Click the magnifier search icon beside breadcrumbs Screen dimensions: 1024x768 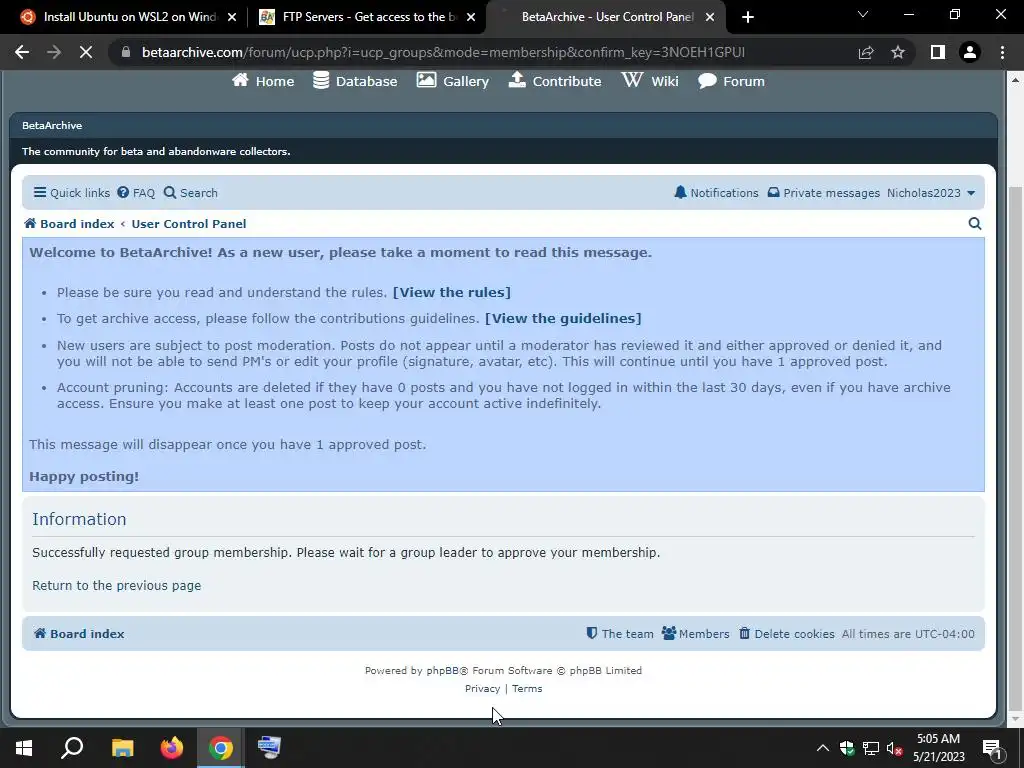coord(974,224)
